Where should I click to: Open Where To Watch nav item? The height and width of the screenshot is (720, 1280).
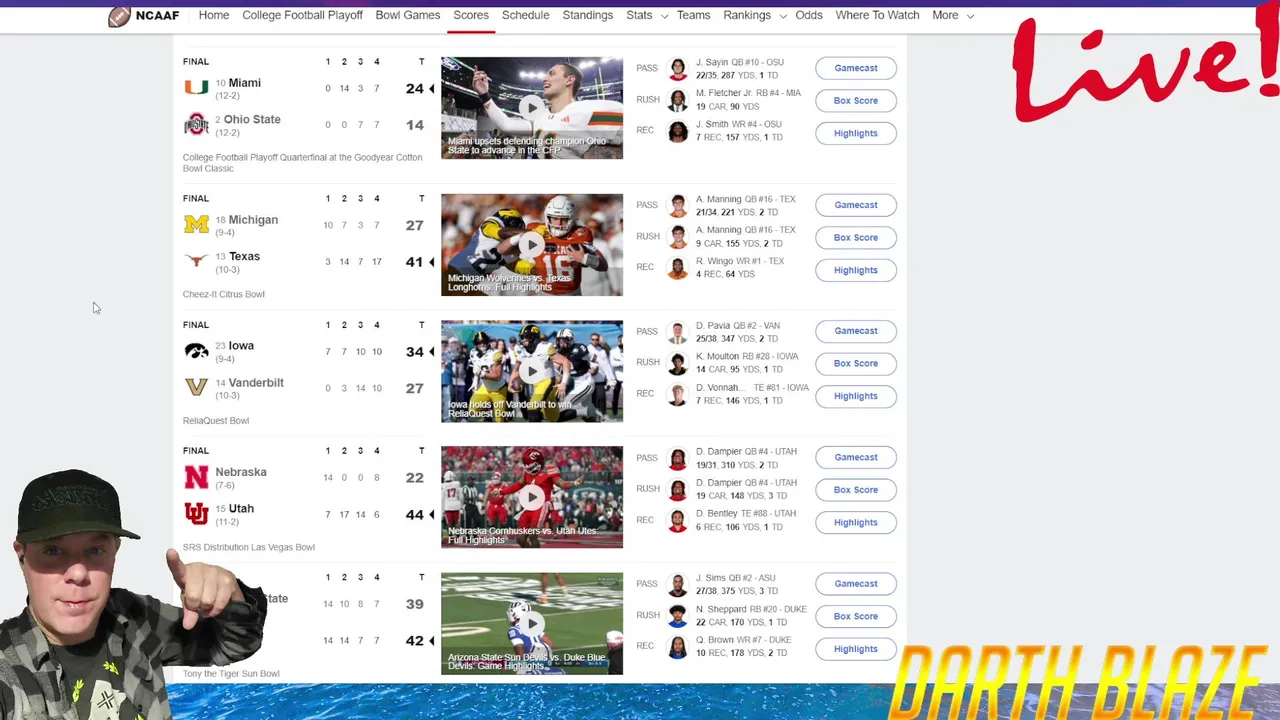click(x=877, y=15)
